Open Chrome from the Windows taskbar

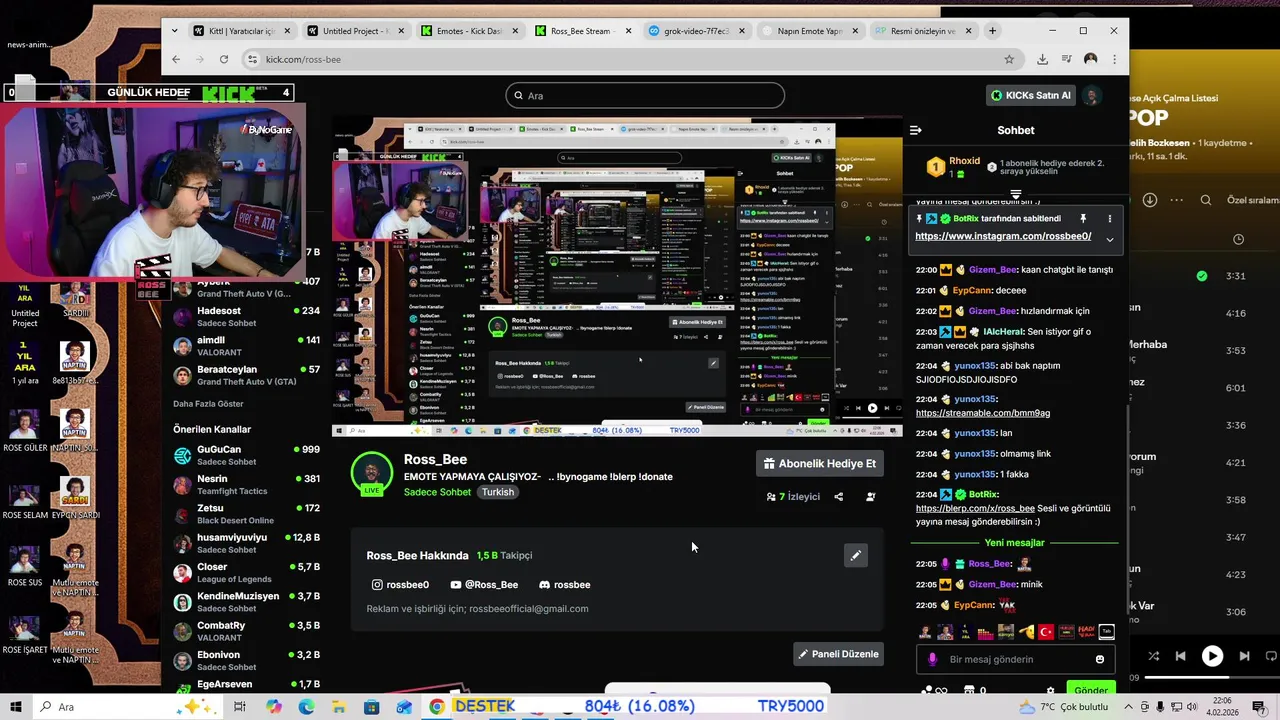437,706
